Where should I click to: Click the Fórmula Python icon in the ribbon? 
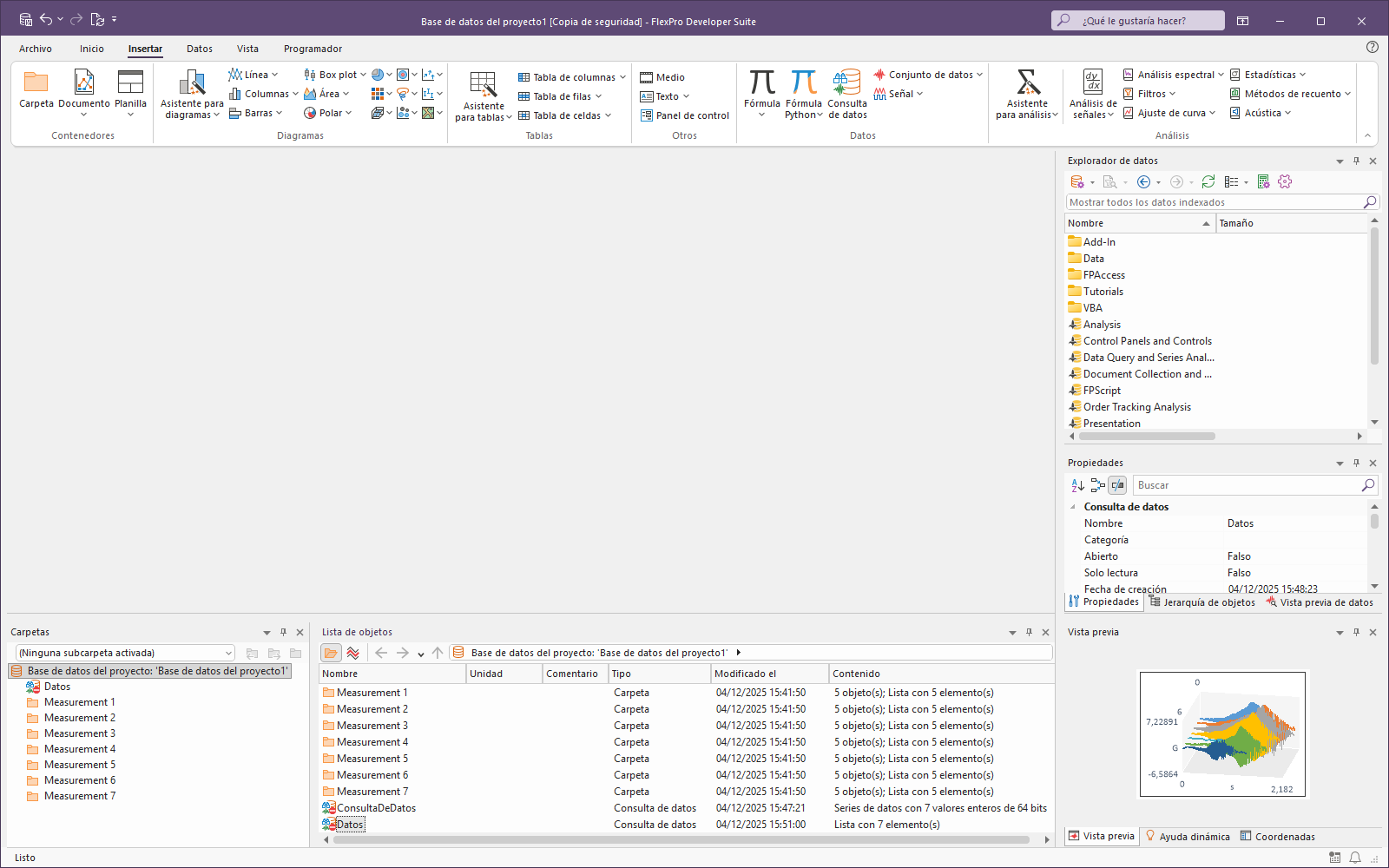click(803, 84)
